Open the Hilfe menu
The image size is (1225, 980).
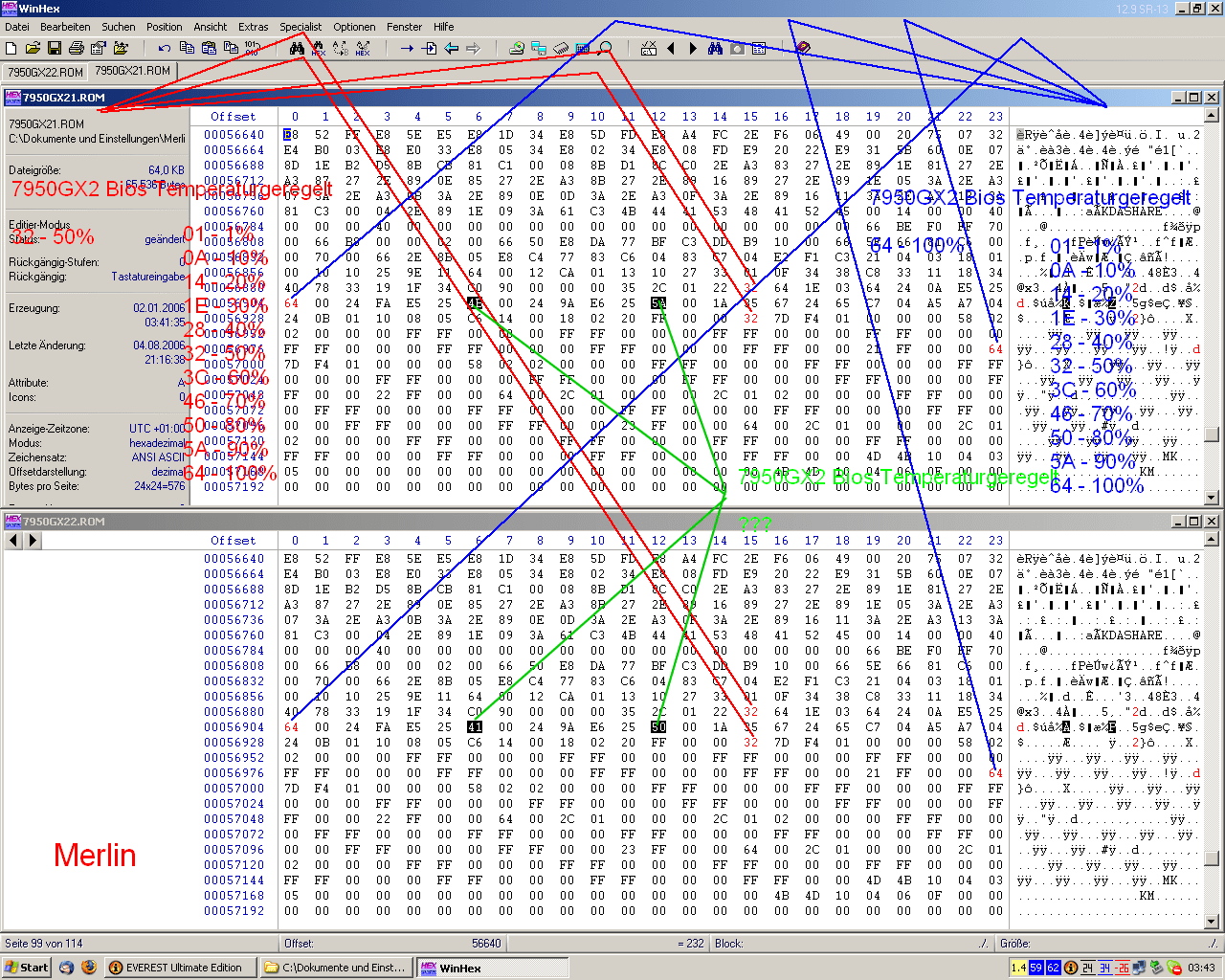tap(444, 27)
